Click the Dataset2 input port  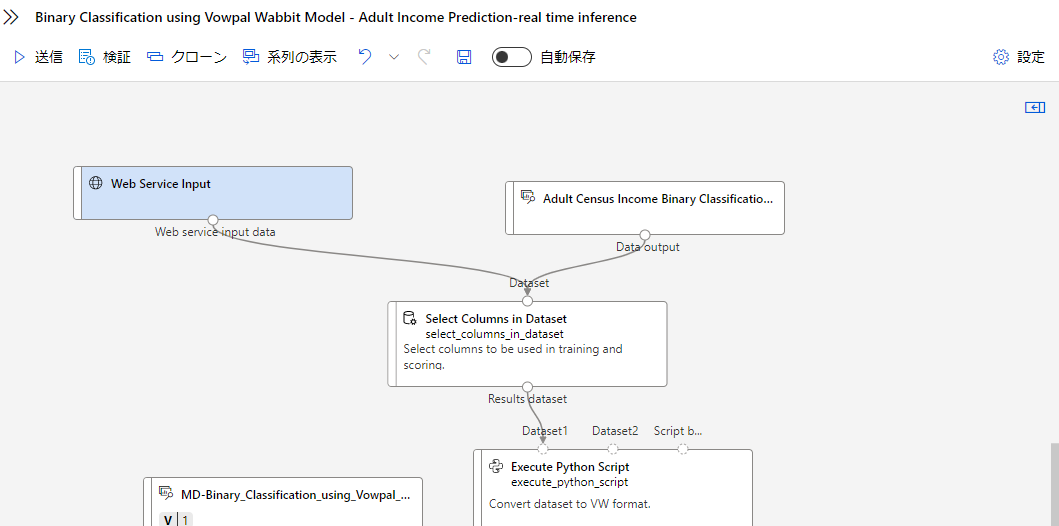point(613,449)
